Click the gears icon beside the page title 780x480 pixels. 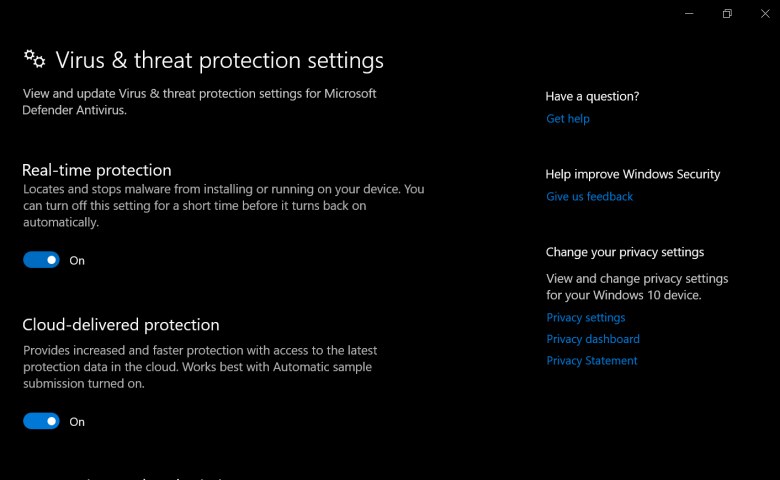tap(34, 59)
